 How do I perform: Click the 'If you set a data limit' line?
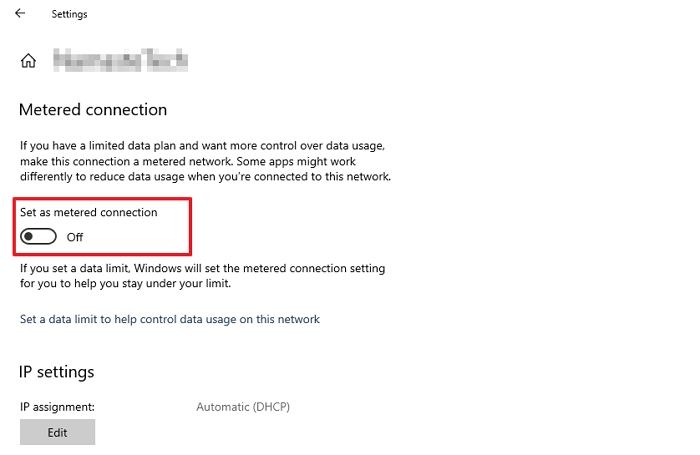coord(202,269)
